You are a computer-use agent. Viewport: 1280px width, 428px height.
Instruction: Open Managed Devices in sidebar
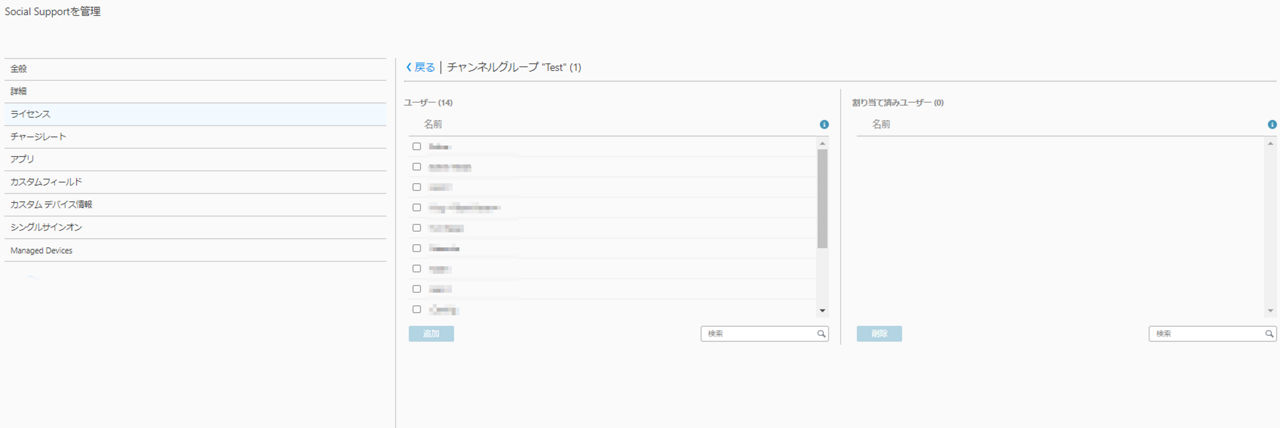click(x=195, y=250)
